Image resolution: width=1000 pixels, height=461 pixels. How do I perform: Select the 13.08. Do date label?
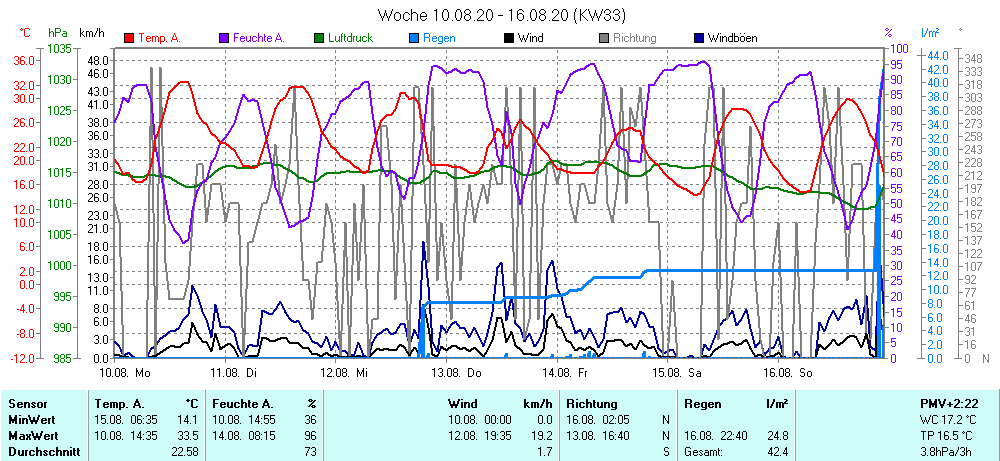456,372
